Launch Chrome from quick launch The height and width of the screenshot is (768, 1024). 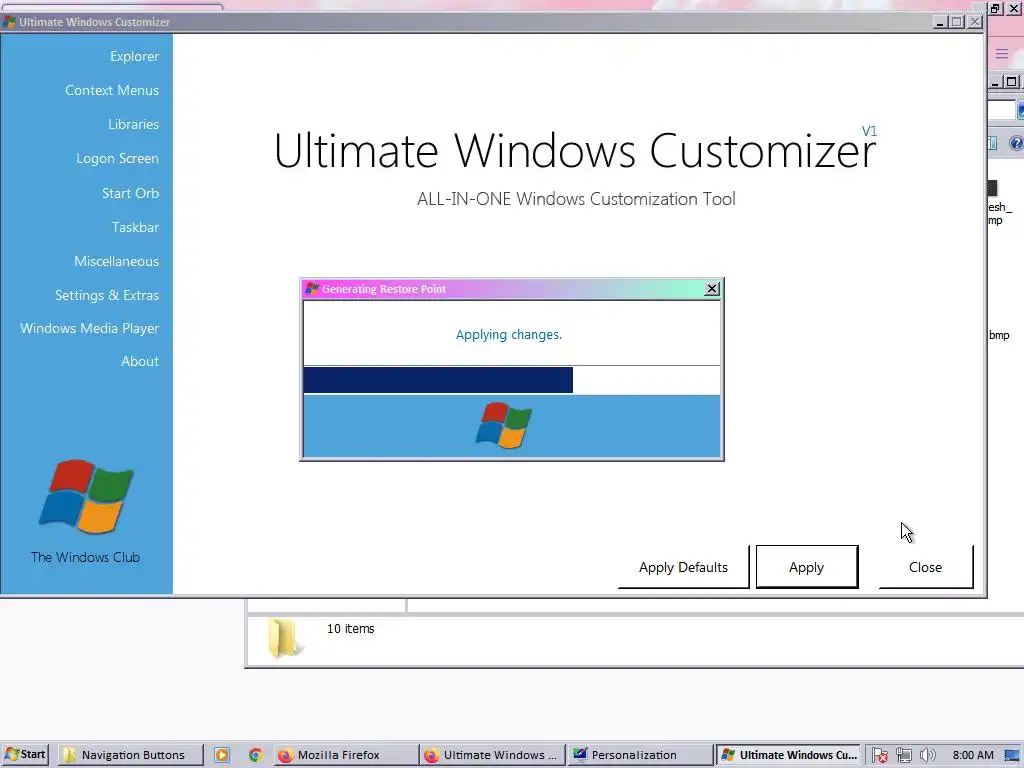coord(255,755)
